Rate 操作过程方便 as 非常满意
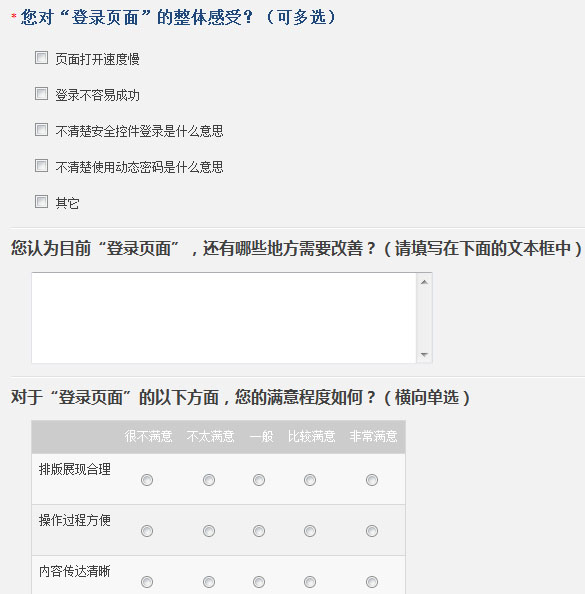The height and width of the screenshot is (594, 585). click(x=372, y=531)
